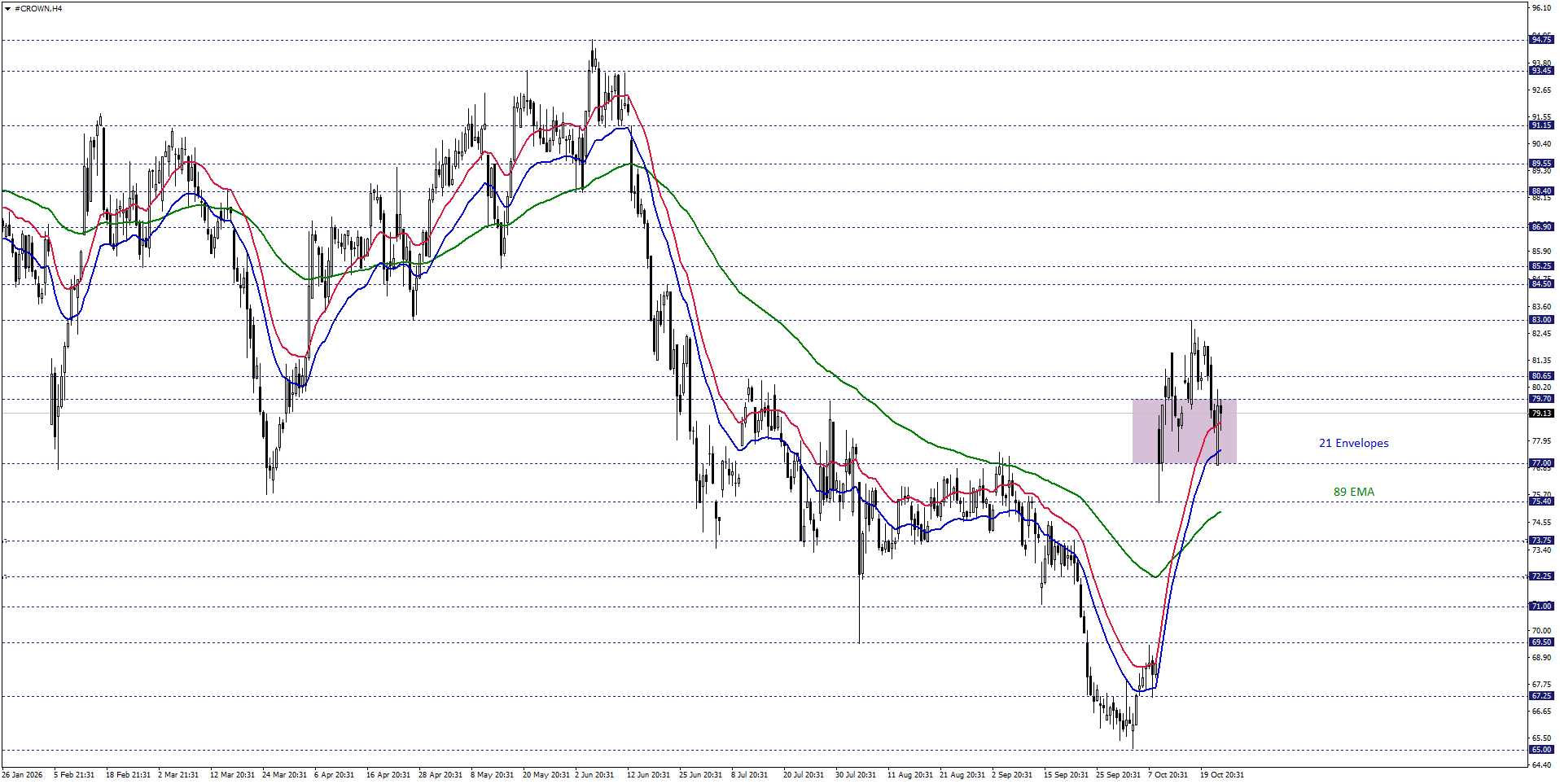Click the current price 79.13 label

(x=1541, y=414)
